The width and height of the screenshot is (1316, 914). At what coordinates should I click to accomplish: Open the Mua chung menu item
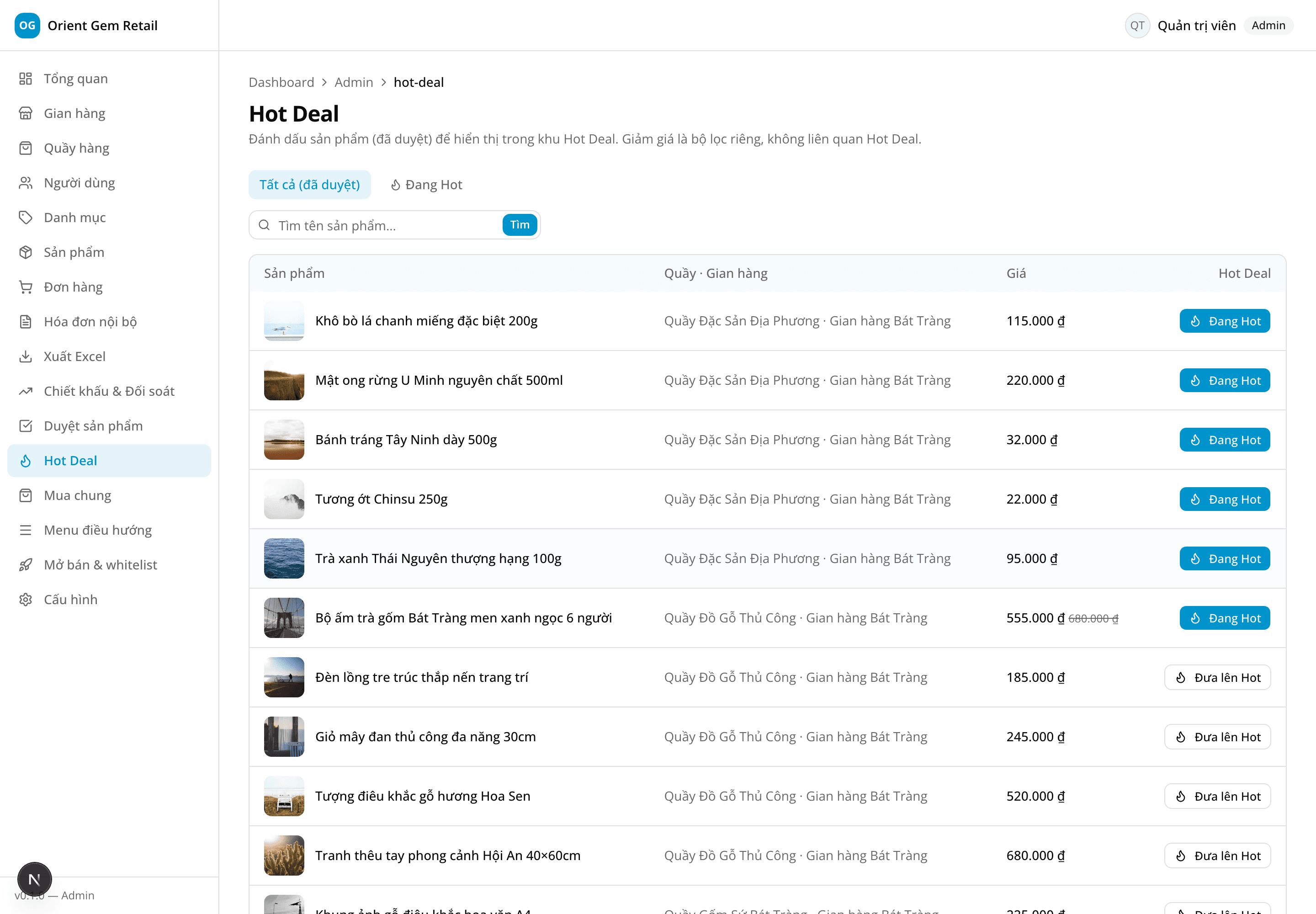(109, 495)
